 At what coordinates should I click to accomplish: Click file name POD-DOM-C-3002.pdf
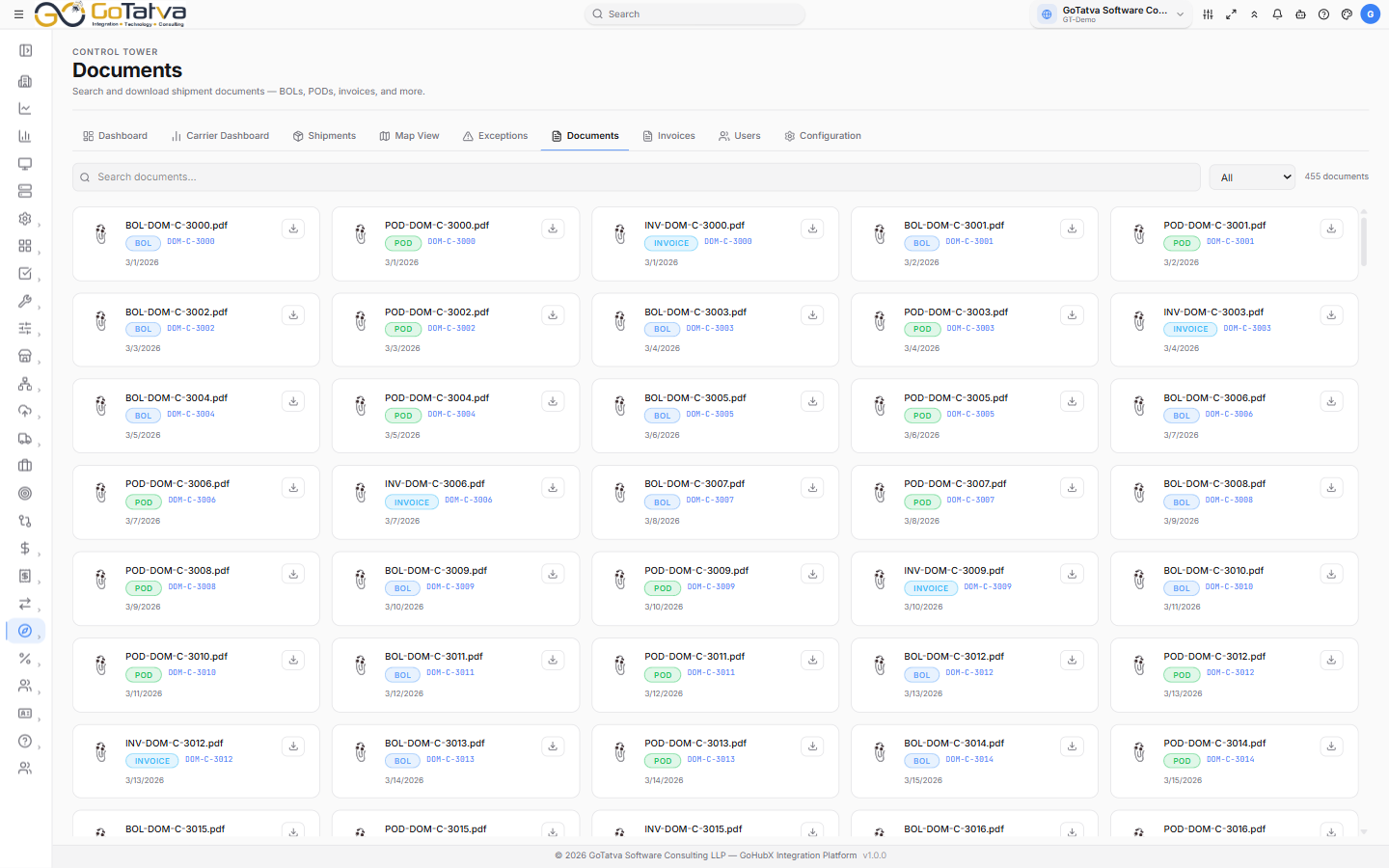(437, 312)
